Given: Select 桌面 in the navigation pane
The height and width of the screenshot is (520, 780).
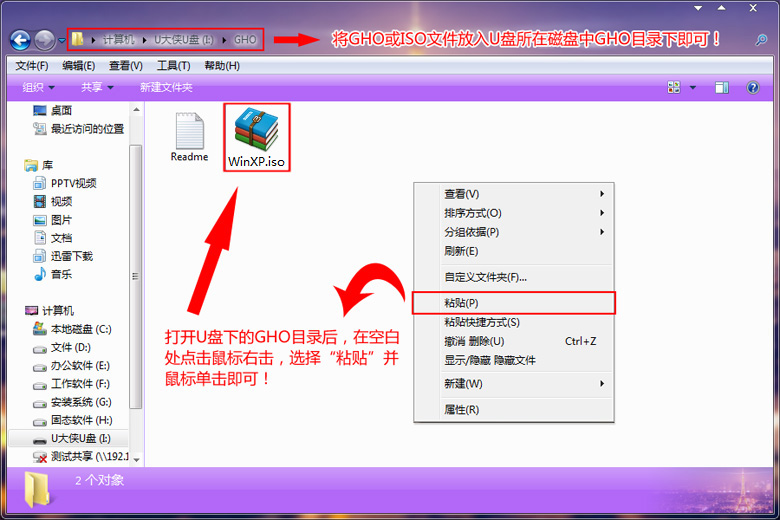Looking at the screenshot, I should point(52,110).
